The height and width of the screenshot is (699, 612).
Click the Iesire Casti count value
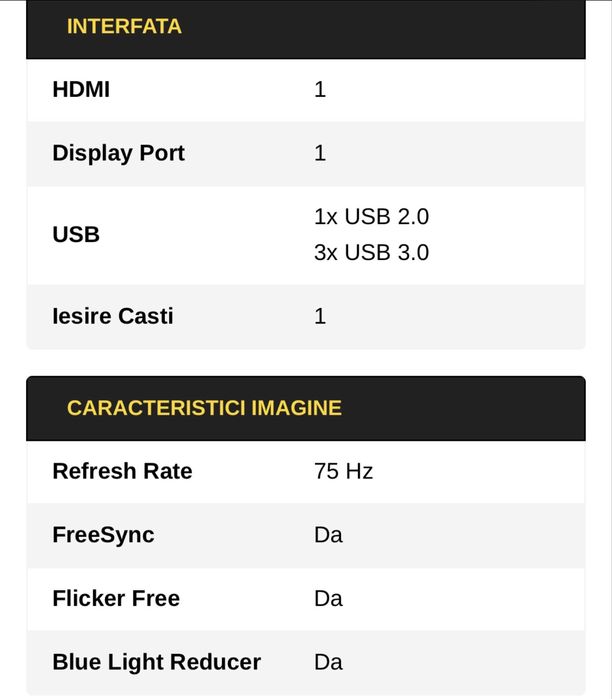(320, 317)
